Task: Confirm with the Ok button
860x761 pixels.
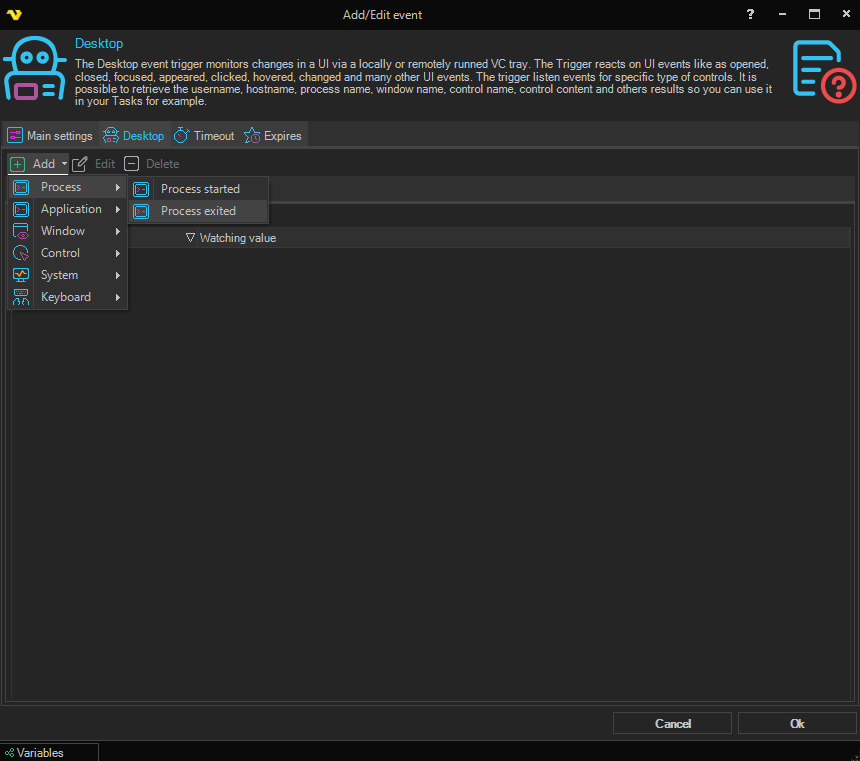Action: 796,723
